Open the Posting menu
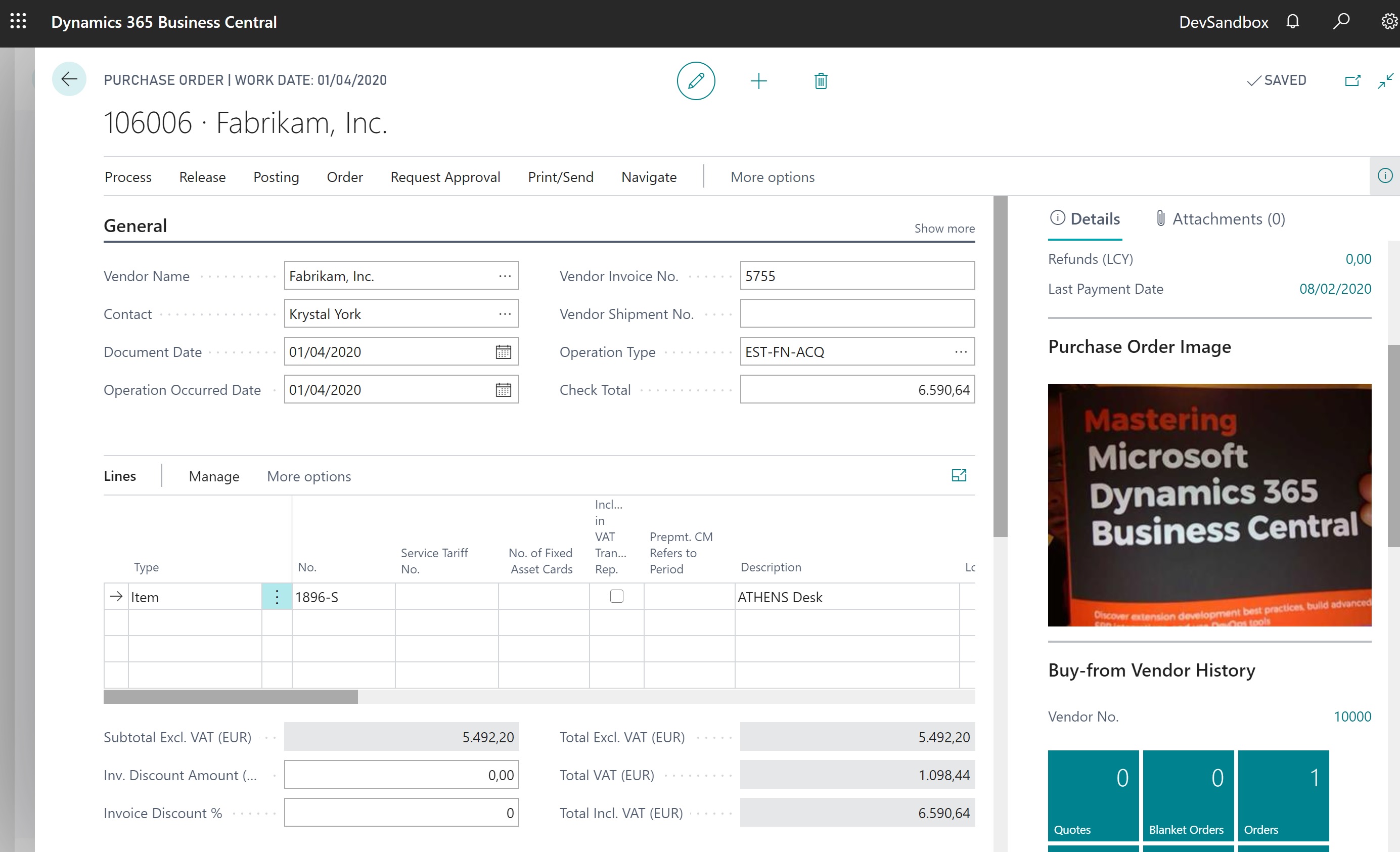The image size is (1400, 852). [x=276, y=177]
